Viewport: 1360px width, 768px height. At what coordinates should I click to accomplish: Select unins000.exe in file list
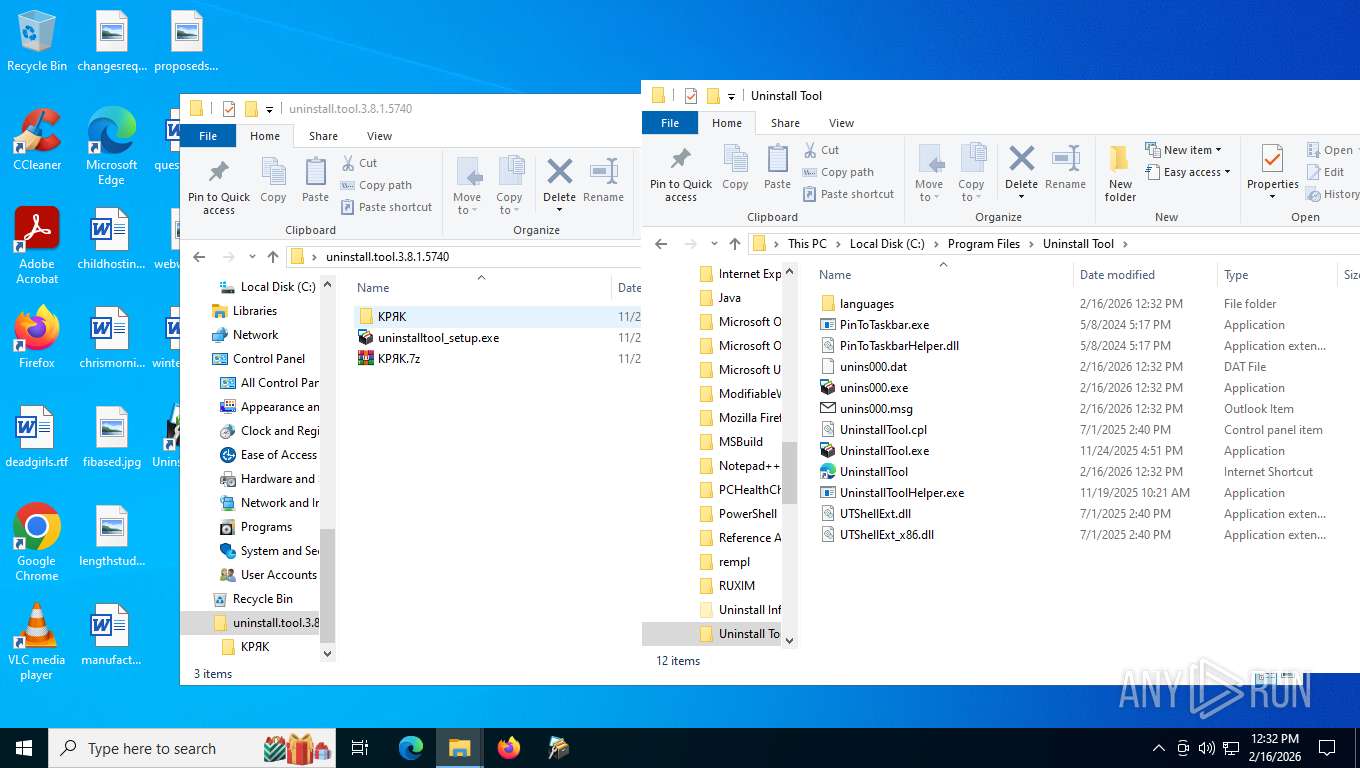pos(873,388)
